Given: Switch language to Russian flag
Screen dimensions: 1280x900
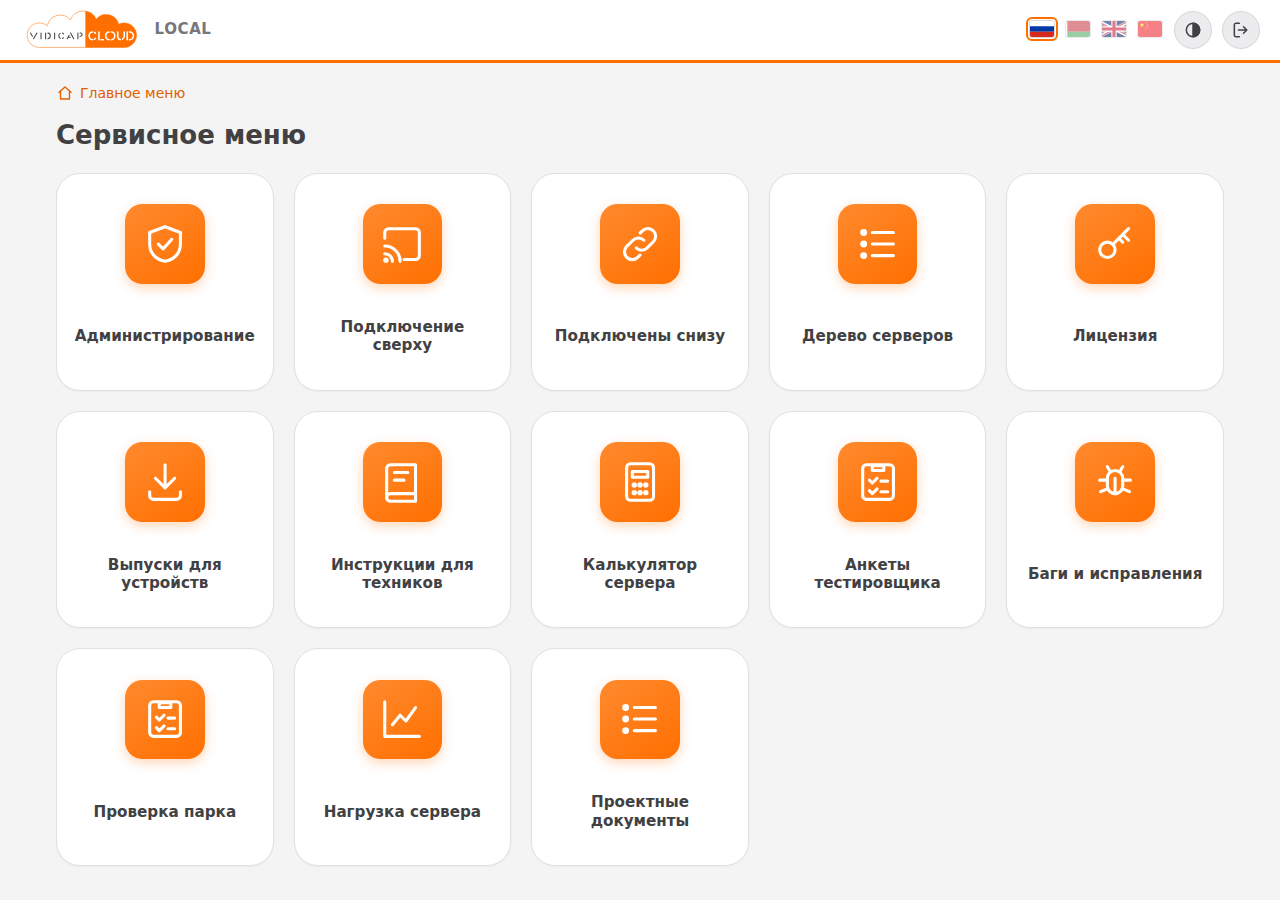Looking at the screenshot, I should 1042,29.
